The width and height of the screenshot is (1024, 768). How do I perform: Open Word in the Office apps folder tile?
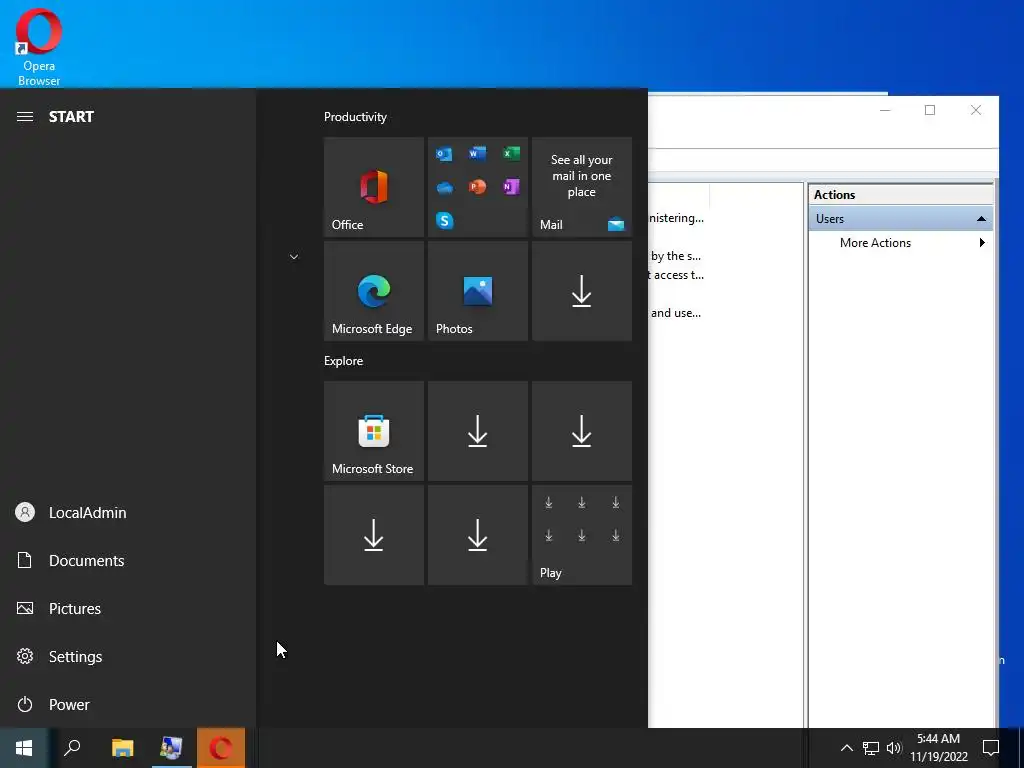(x=477, y=153)
